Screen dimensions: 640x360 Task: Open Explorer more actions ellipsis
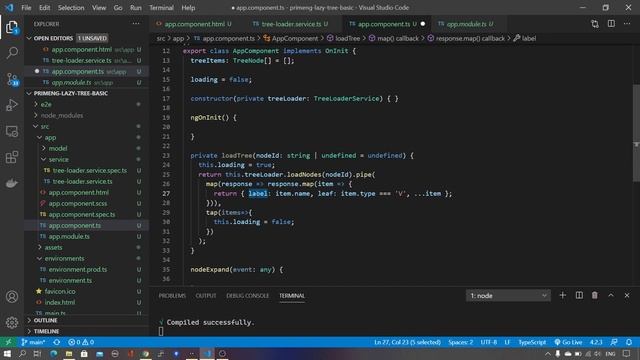click(x=136, y=24)
